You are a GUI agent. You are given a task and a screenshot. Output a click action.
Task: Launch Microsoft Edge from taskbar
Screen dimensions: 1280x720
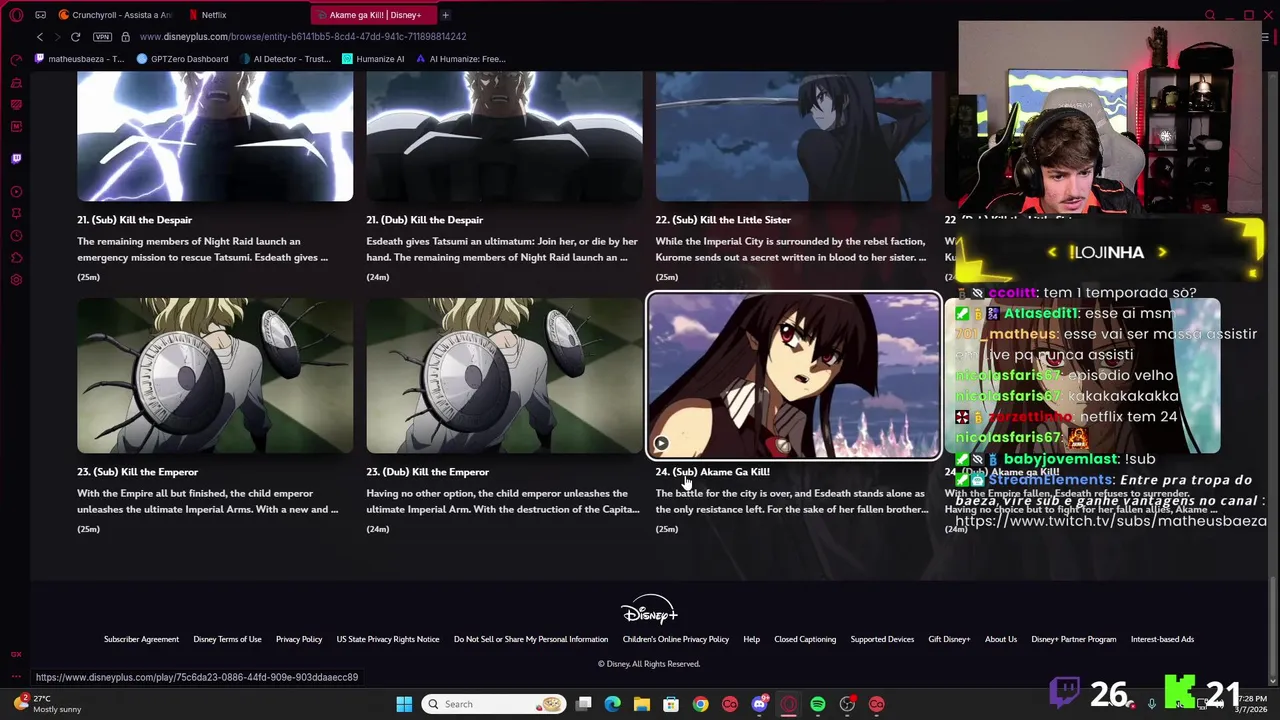pos(613,704)
